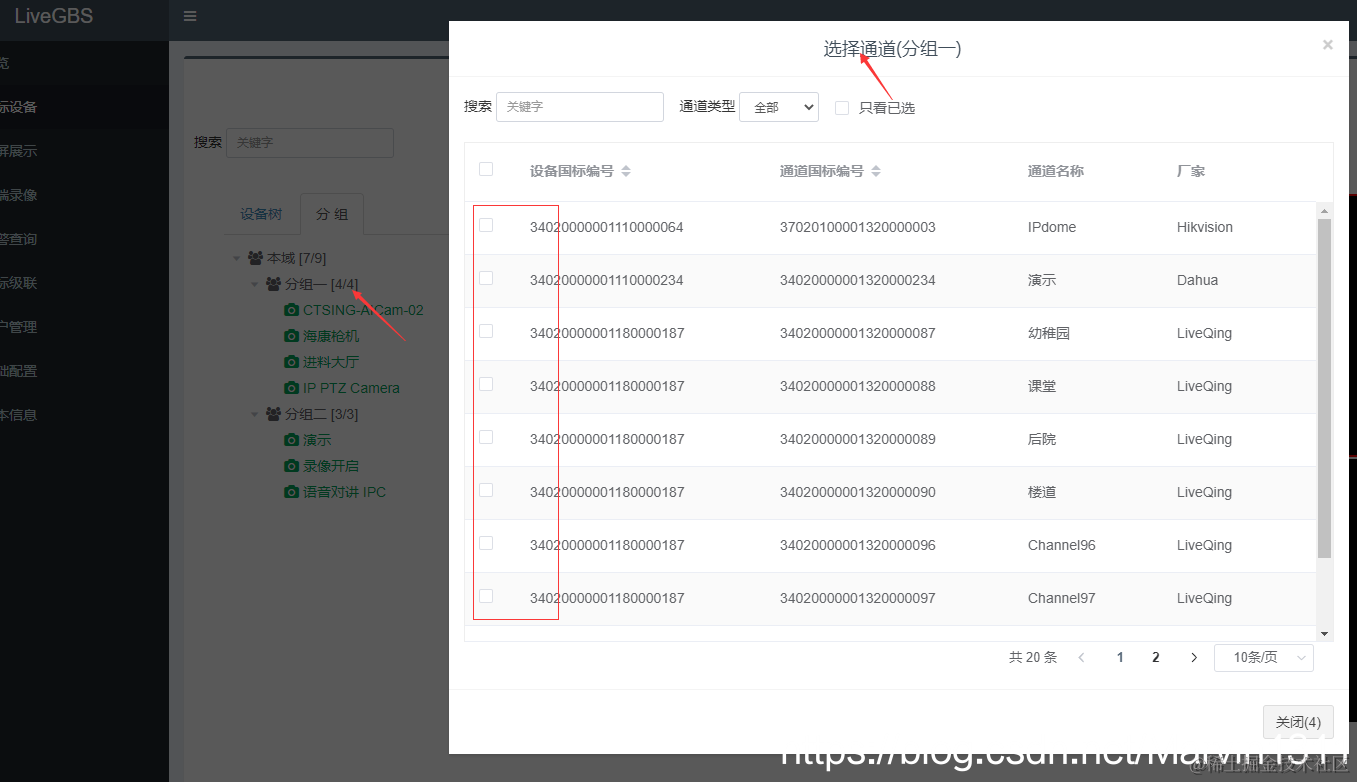The image size is (1357, 782).
Task: Check the Channel96 row checkbox
Action: coord(486,543)
